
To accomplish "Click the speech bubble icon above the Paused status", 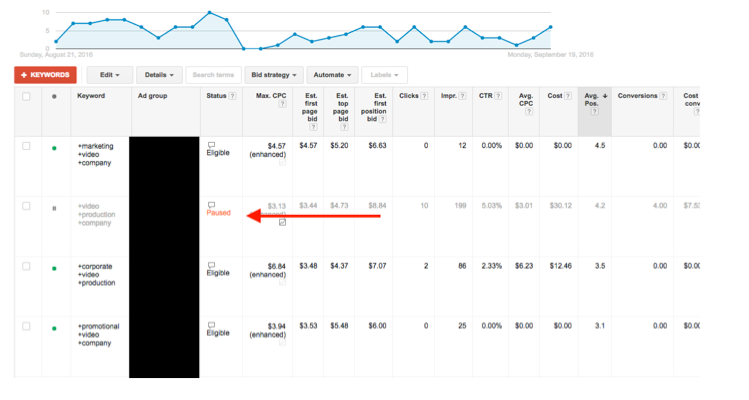I will pos(211,204).
